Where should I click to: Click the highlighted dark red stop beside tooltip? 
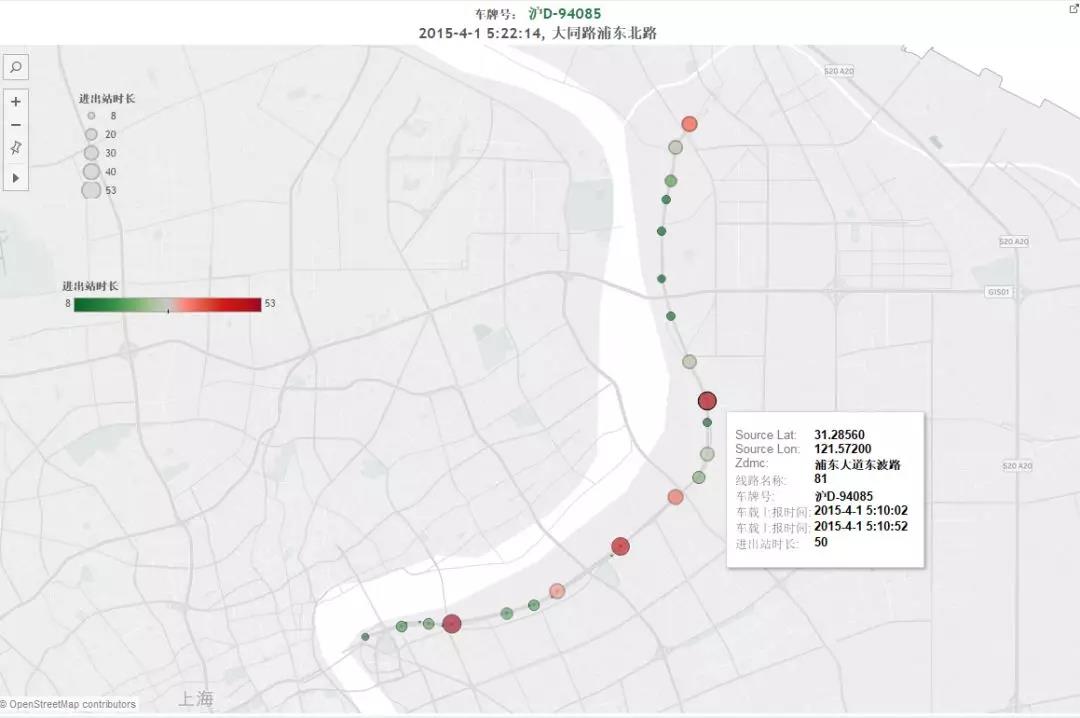[x=707, y=401]
